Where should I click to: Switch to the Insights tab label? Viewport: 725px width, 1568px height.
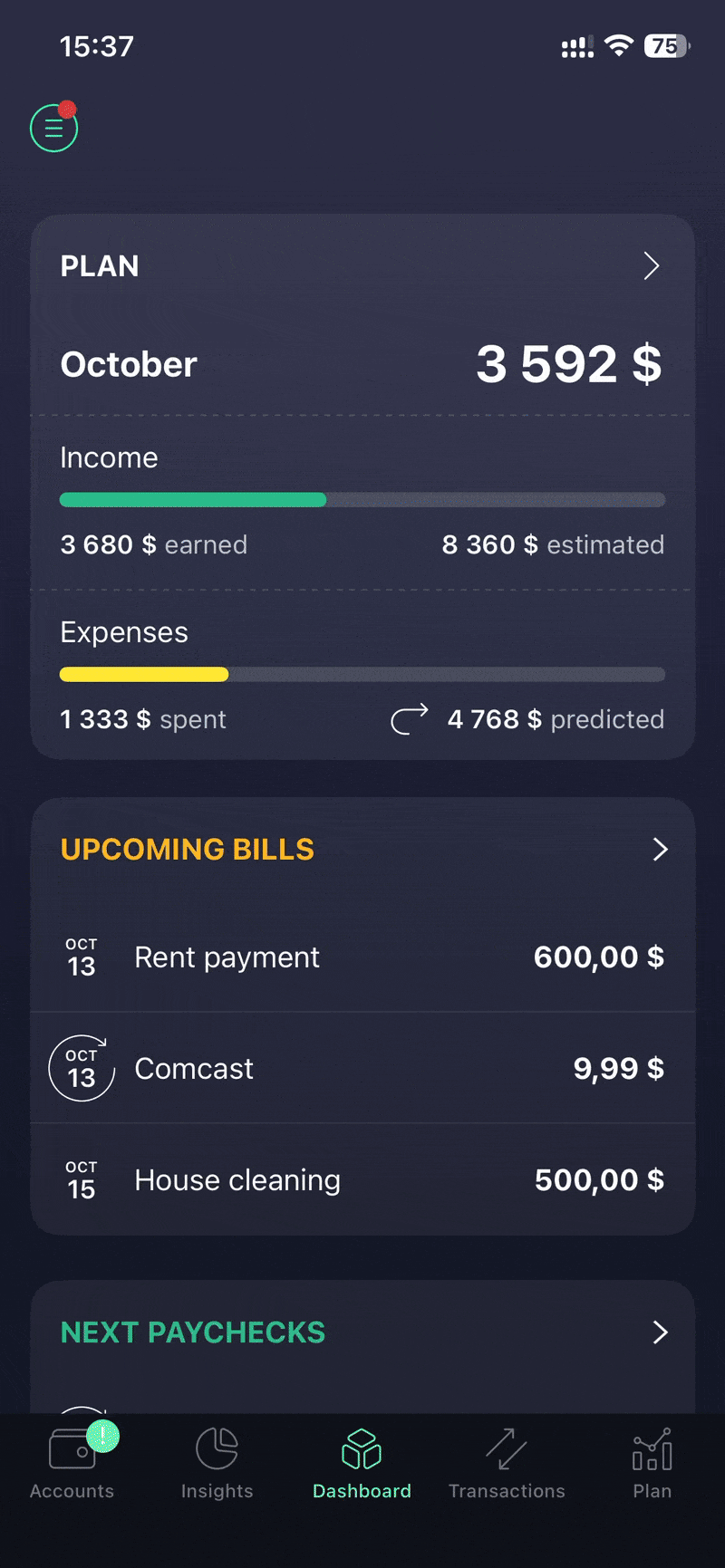[x=217, y=1491]
